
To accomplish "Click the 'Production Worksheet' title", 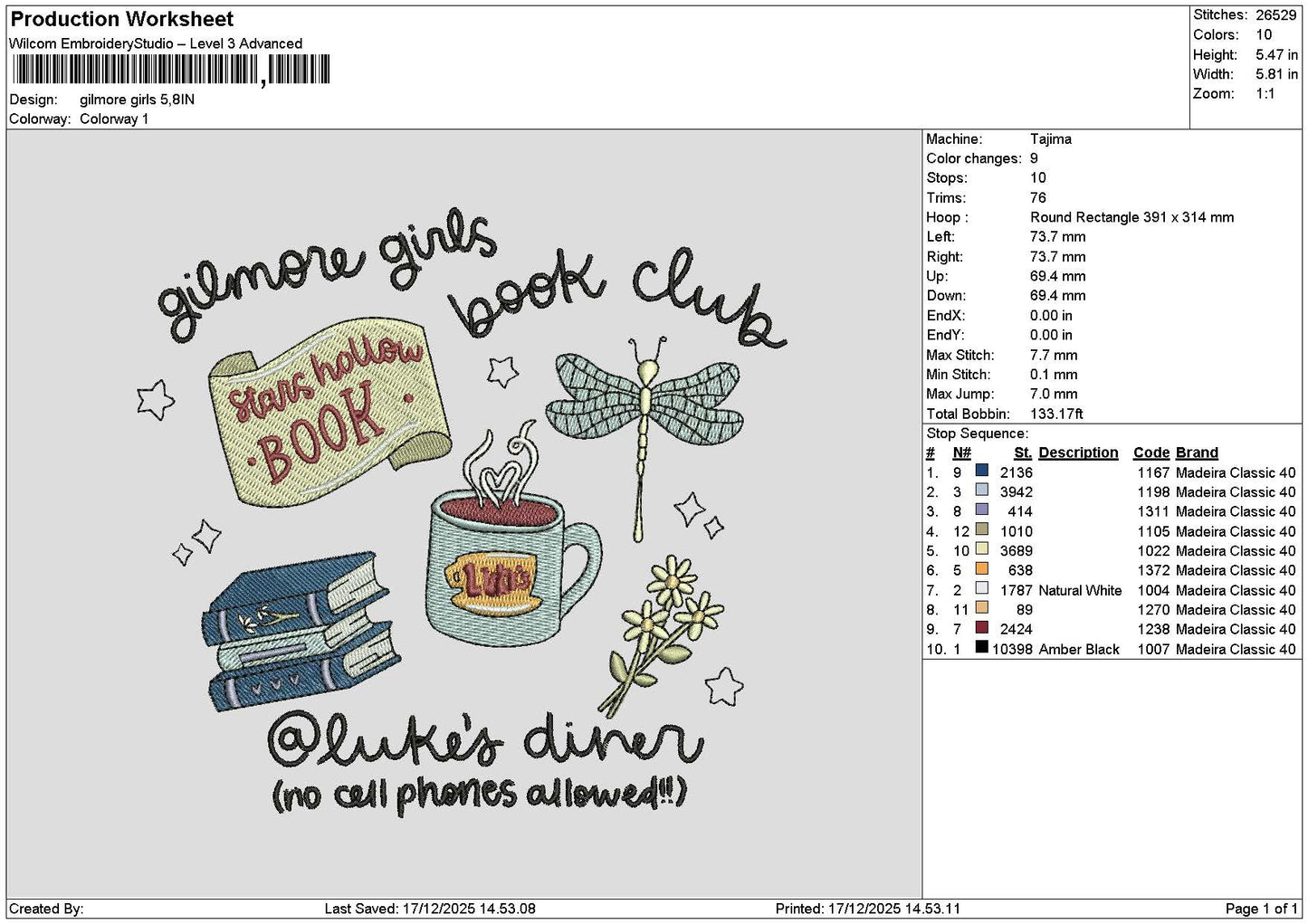I will pyautogui.click(x=122, y=19).
